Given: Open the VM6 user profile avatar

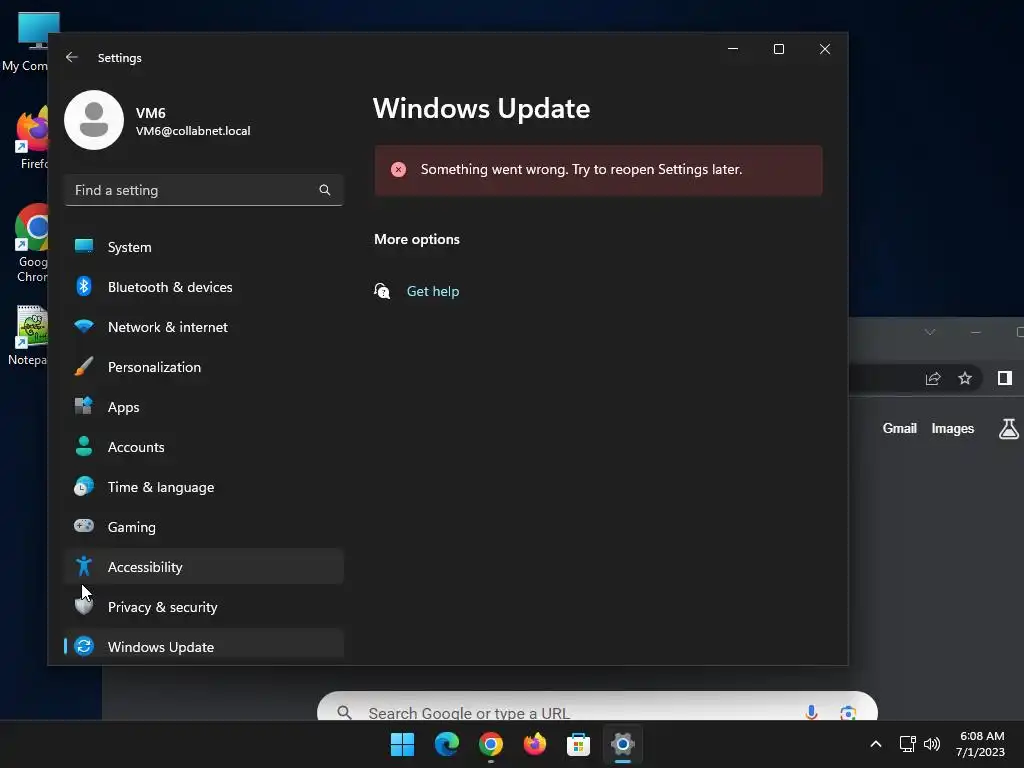Looking at the screenshot, I should tap(94, 120).
